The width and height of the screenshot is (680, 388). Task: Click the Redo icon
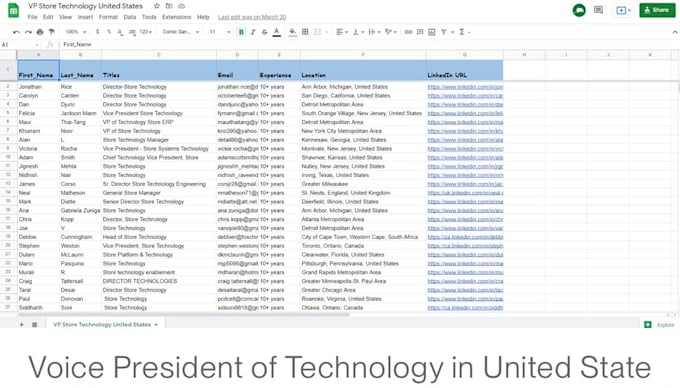[x=28, y=32]
